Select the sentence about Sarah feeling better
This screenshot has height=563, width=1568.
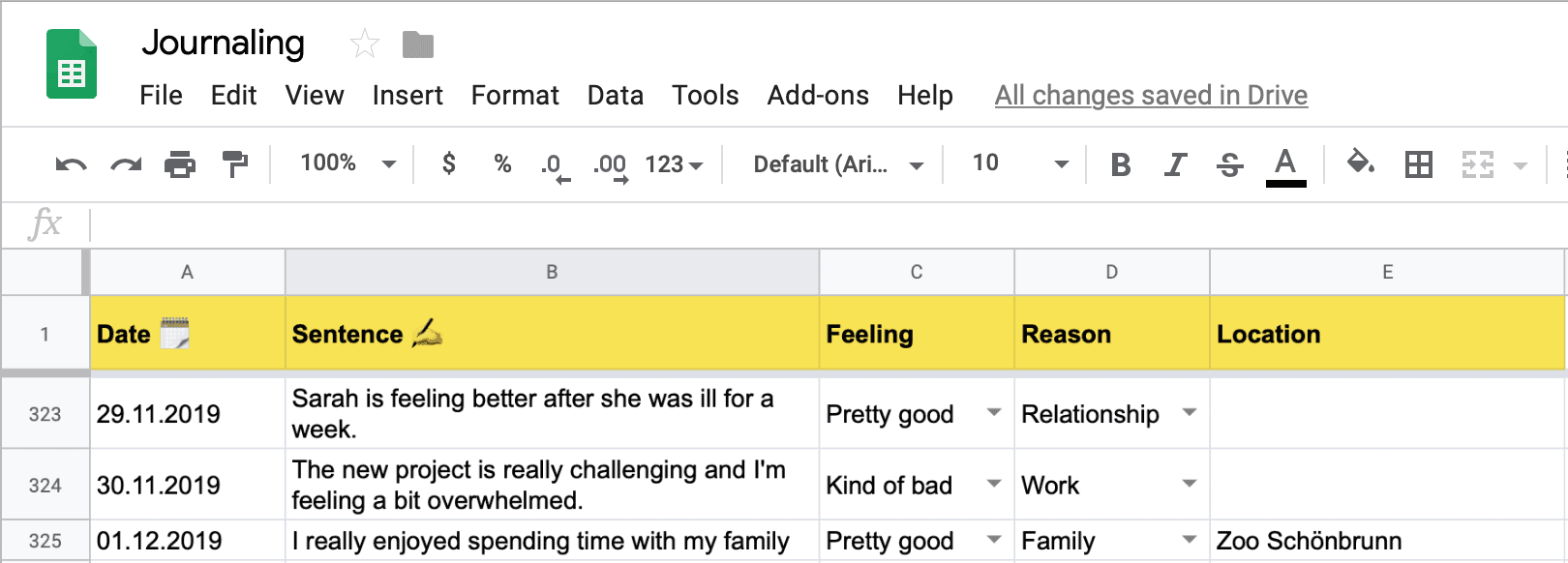pos(552,413)
